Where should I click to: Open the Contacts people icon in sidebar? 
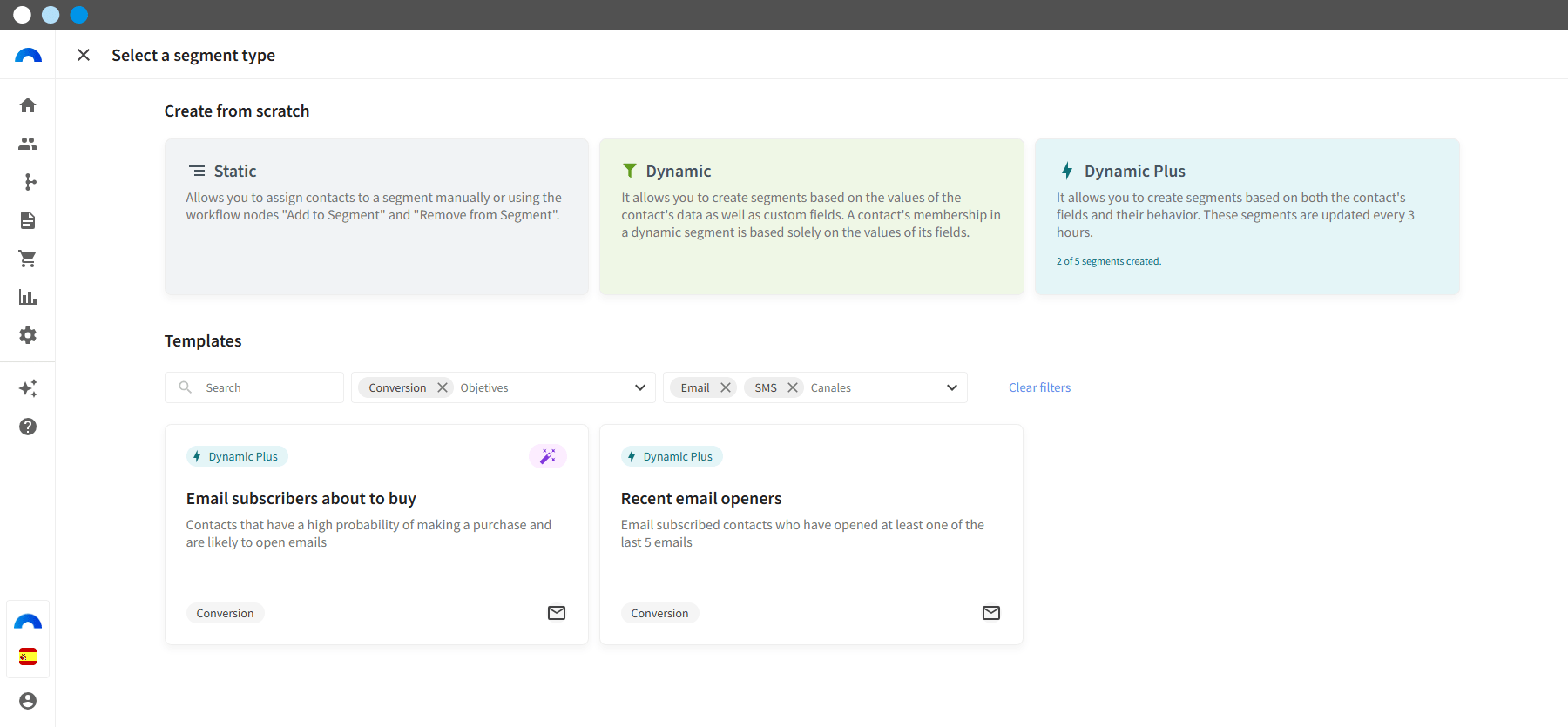point(28,144)
